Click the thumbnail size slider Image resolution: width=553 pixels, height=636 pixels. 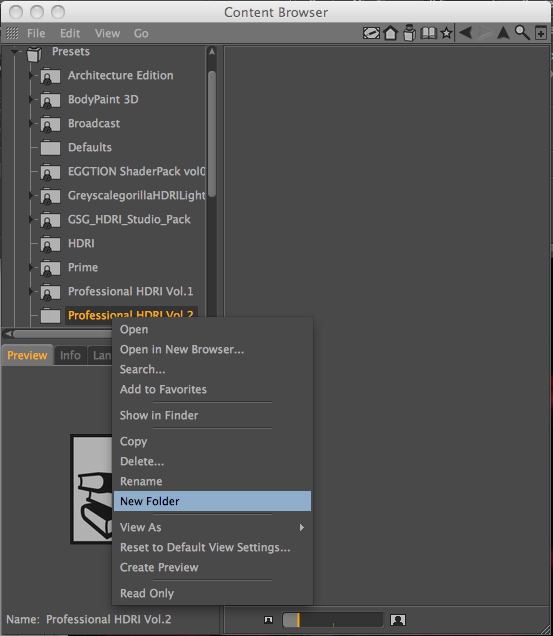click(x=332, y=620)
